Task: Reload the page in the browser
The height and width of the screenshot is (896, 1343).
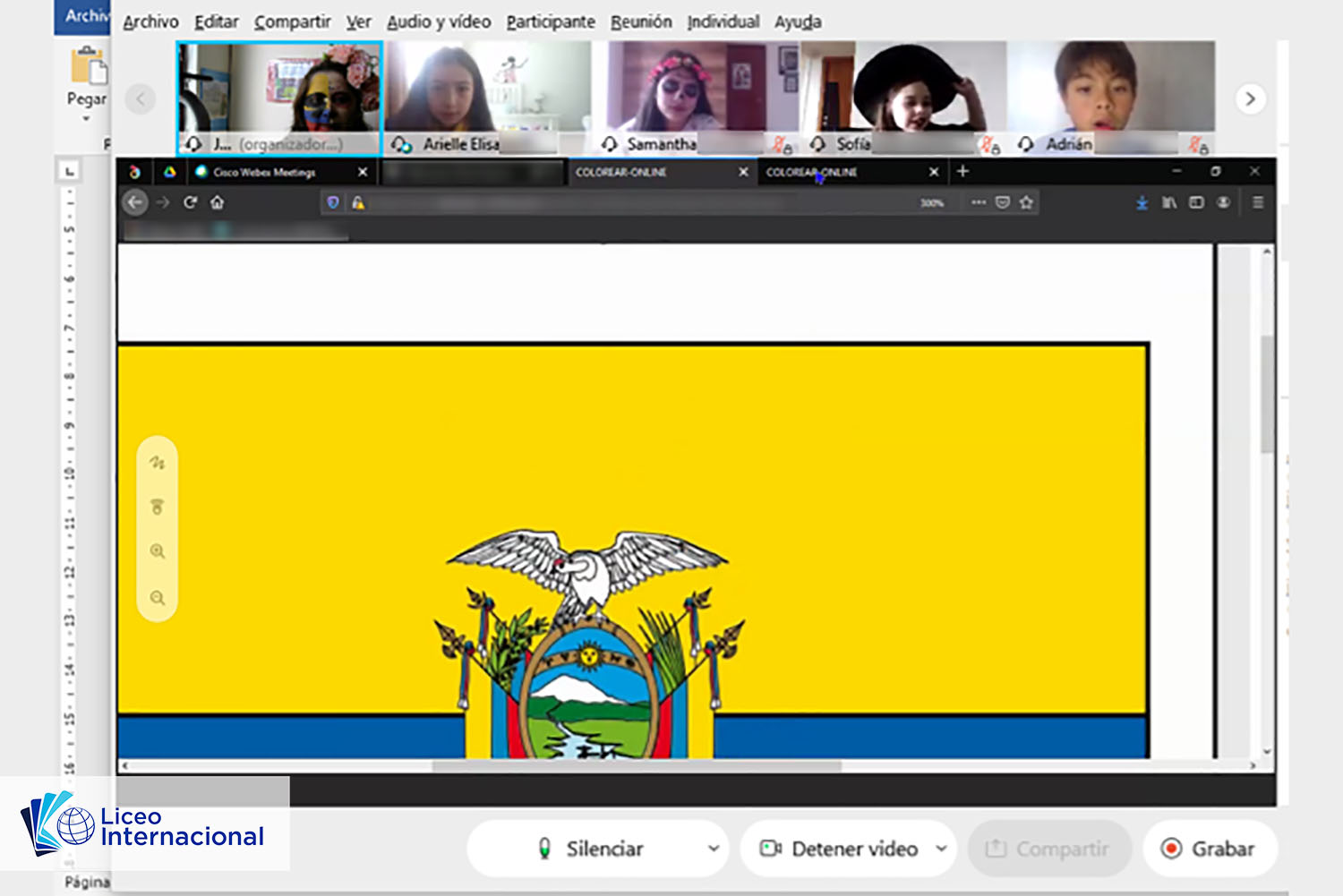Action: pyautogui.click(x=190, y=202)
